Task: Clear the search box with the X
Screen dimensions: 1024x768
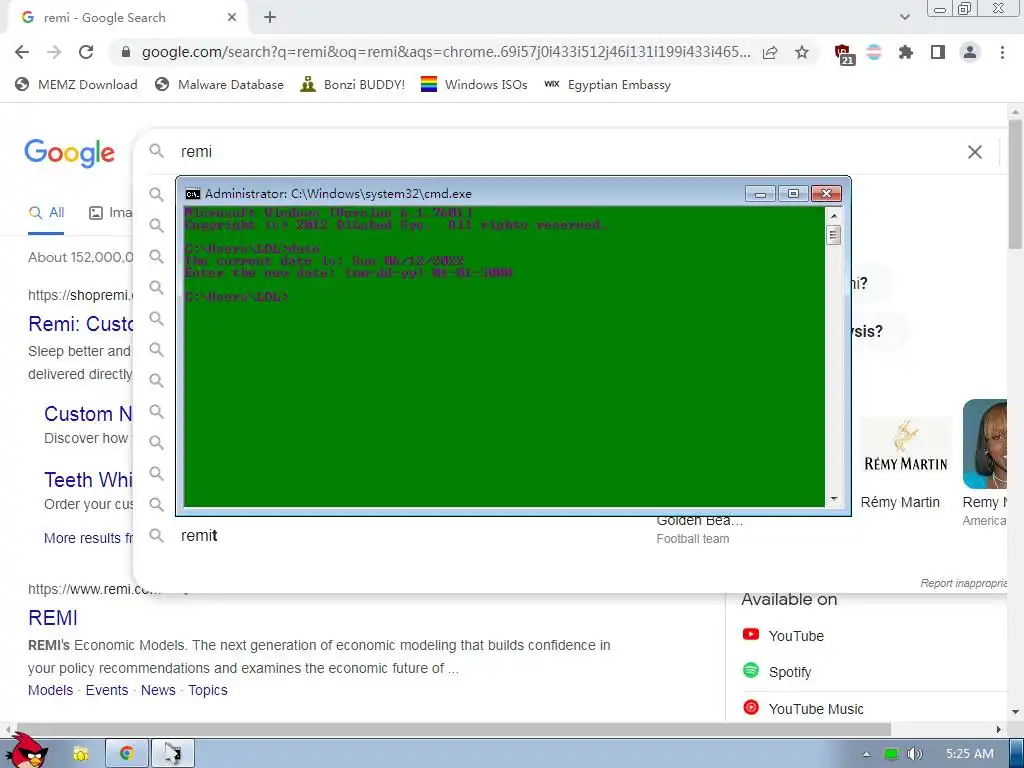Action: 974,152
